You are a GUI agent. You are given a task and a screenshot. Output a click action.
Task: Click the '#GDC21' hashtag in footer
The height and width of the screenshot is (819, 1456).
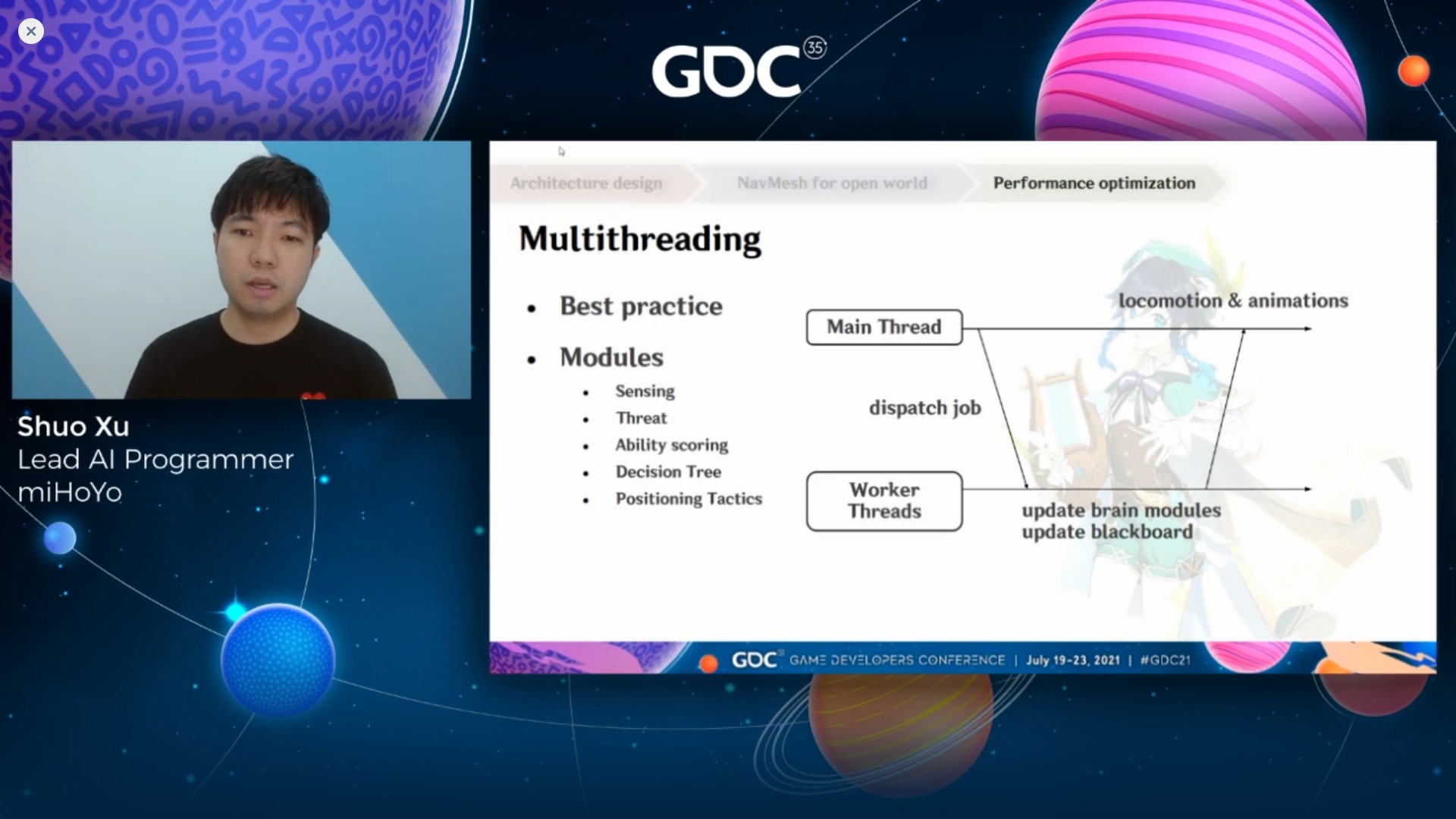(x=1166, y=660)
